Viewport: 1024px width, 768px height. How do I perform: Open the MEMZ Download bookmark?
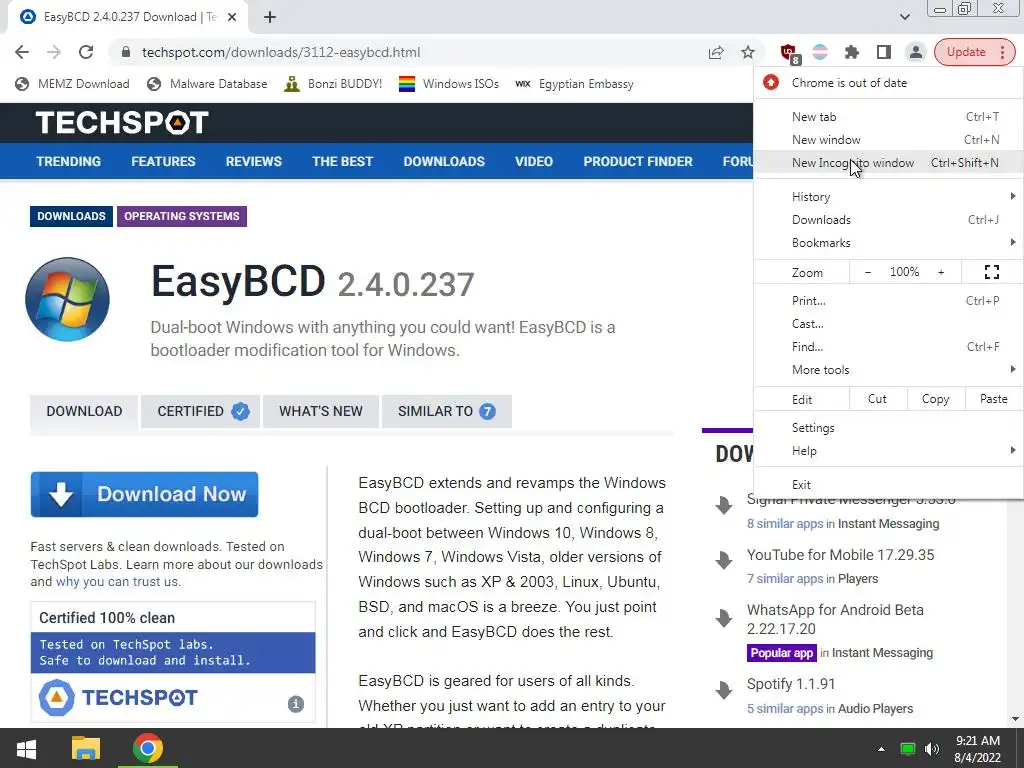click(72, 84)
